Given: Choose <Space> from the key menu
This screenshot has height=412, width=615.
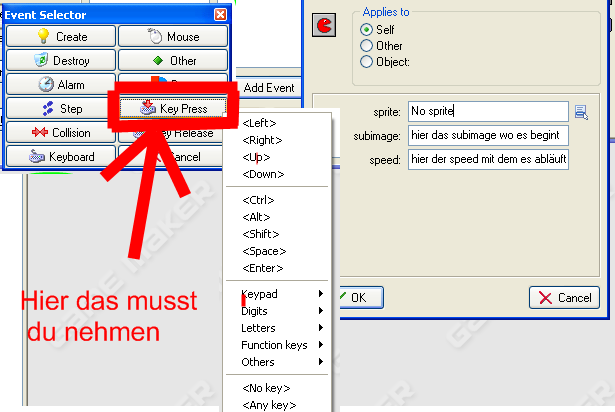Looking at the screenshot, I should (x=264, y=252).
